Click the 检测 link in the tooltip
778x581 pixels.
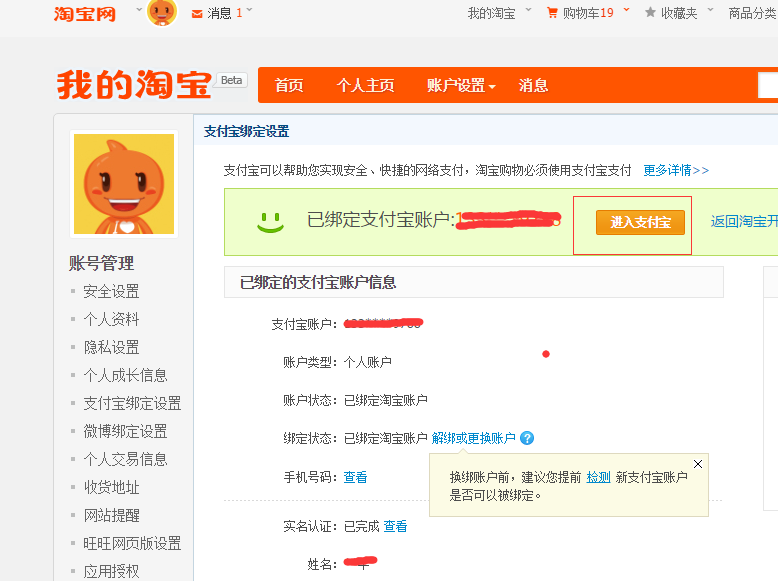(x=598, y=477)
